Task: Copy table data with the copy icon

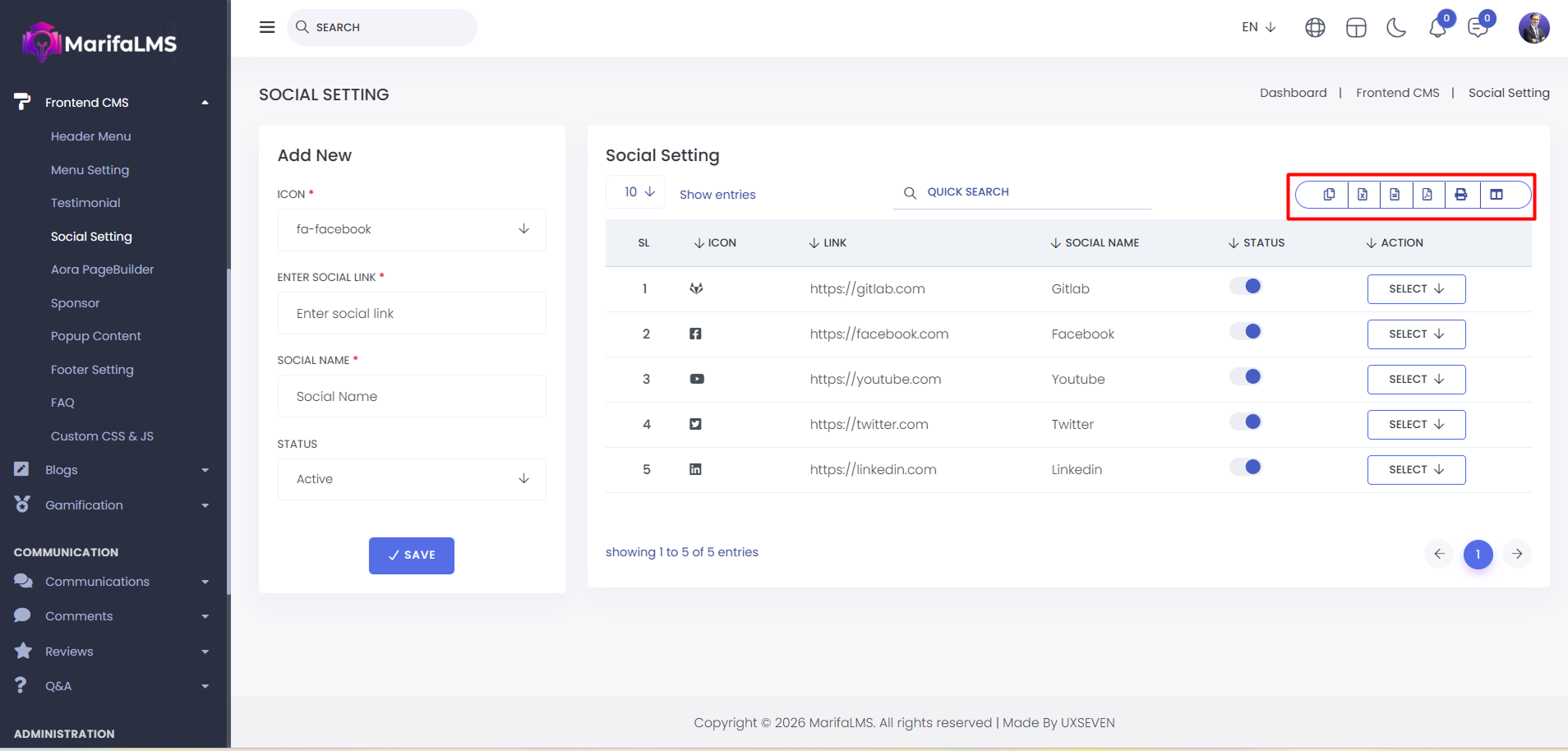Action: point(1329,195)
